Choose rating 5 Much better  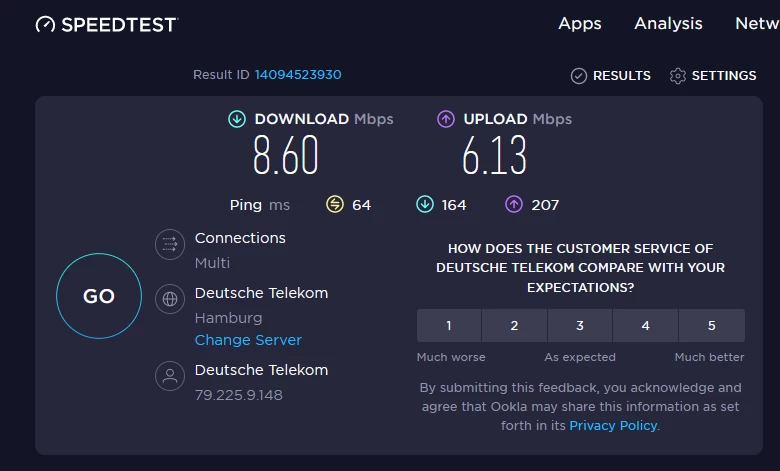click(x=711, y=325)
